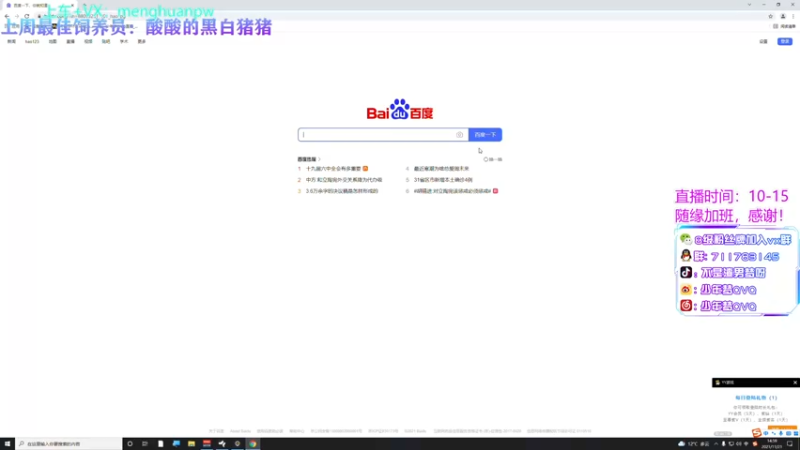
Task: Click the browser back arrow
Action: pos(7,16)
